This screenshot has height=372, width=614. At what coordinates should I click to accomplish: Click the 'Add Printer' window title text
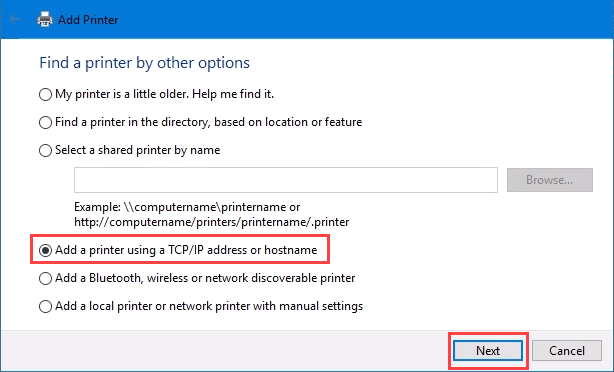coord(88,20)
